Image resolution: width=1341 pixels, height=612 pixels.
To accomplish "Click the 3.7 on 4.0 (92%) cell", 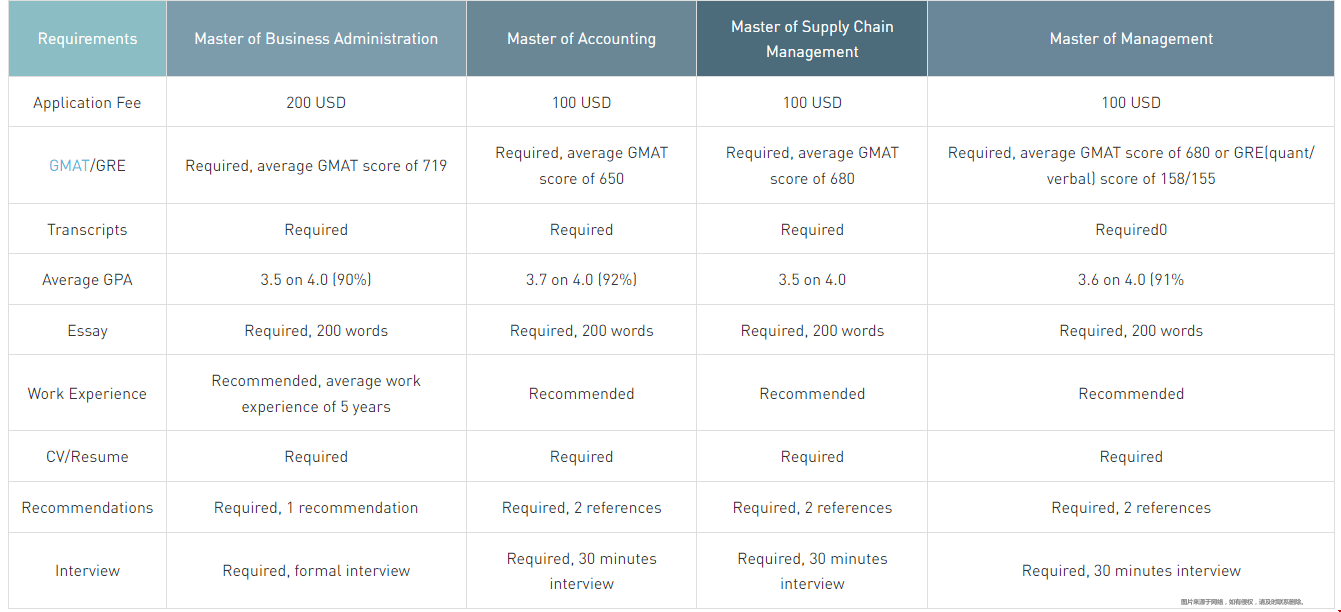I will pyautogui.click(x=581, y=280).
